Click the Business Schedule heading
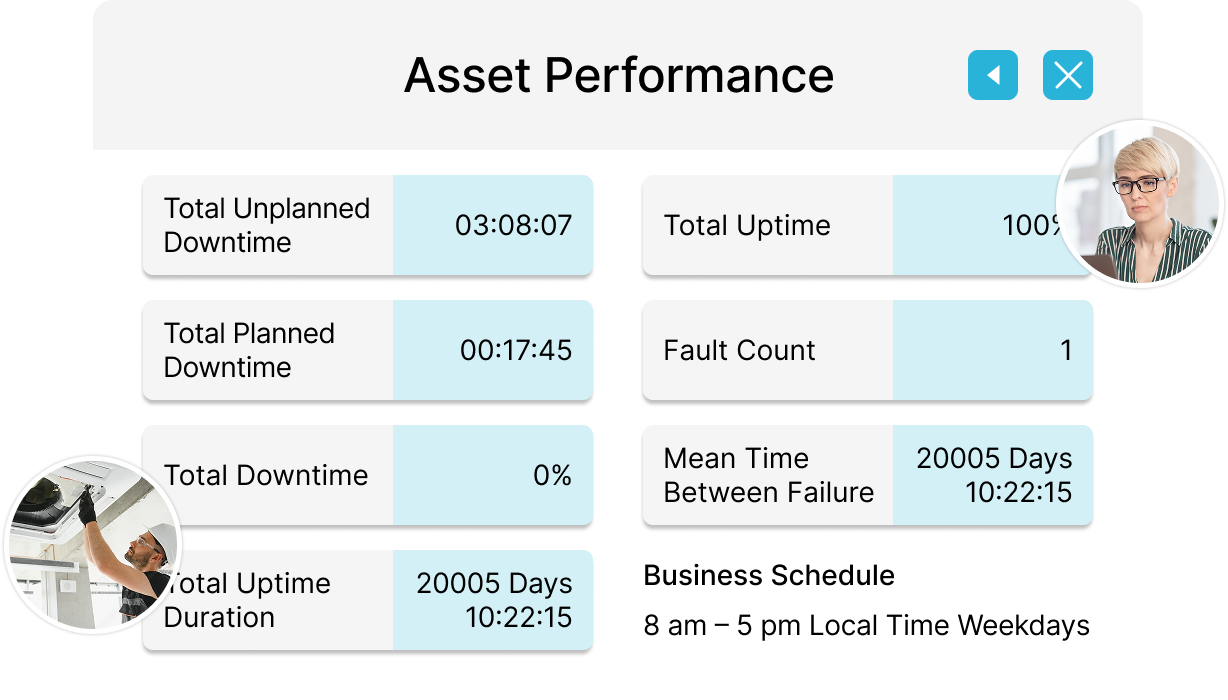Viewport: 1228px width, 700px height. [x=768, y=575]
